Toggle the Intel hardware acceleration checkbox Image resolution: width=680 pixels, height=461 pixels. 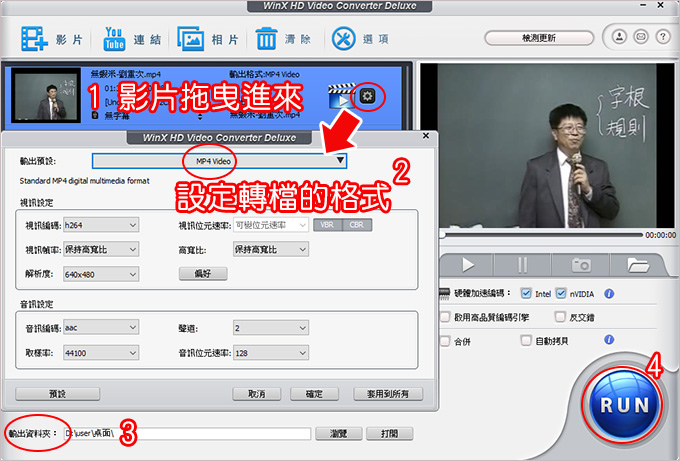(x=526, y=294)
